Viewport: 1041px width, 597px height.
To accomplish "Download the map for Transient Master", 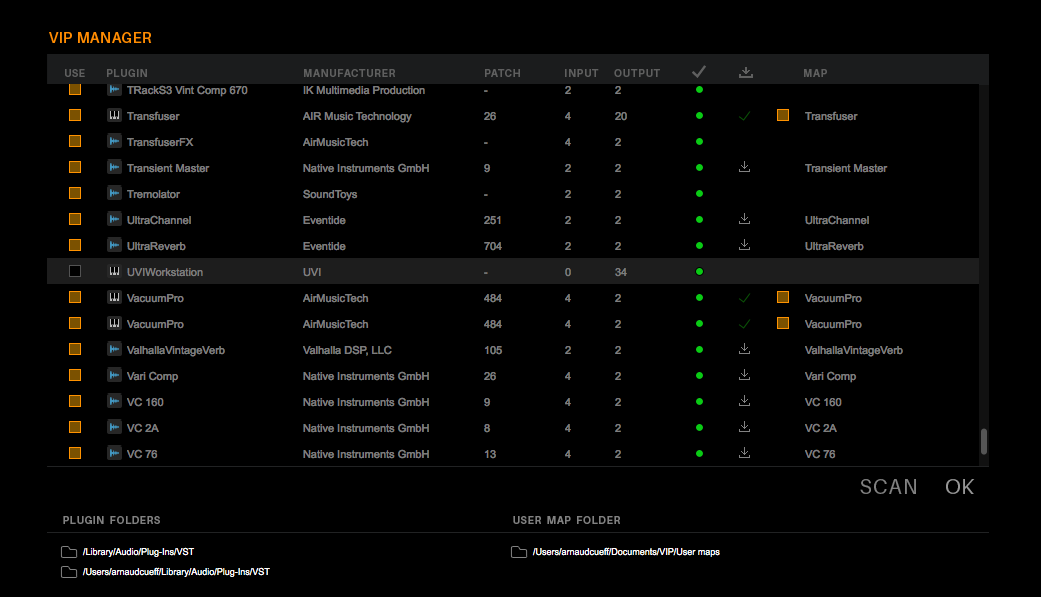I will [x=744, y=167].
